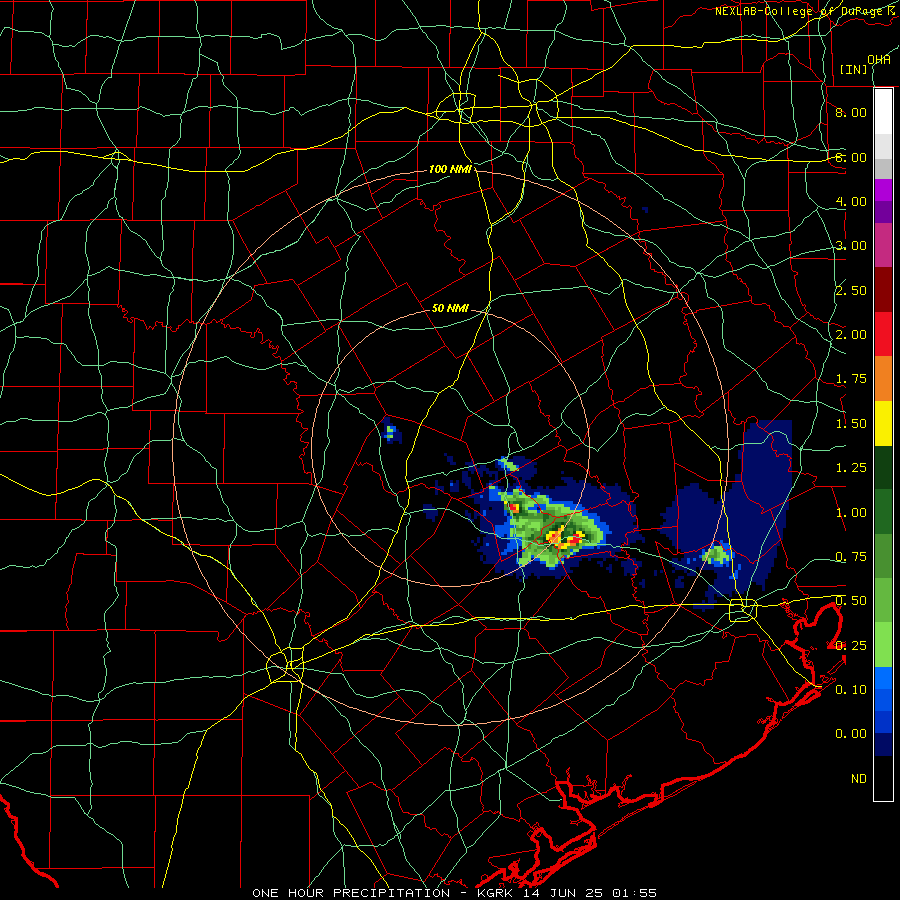Click the 0.10 legend value
900x900 pixels.
[851, 690]
